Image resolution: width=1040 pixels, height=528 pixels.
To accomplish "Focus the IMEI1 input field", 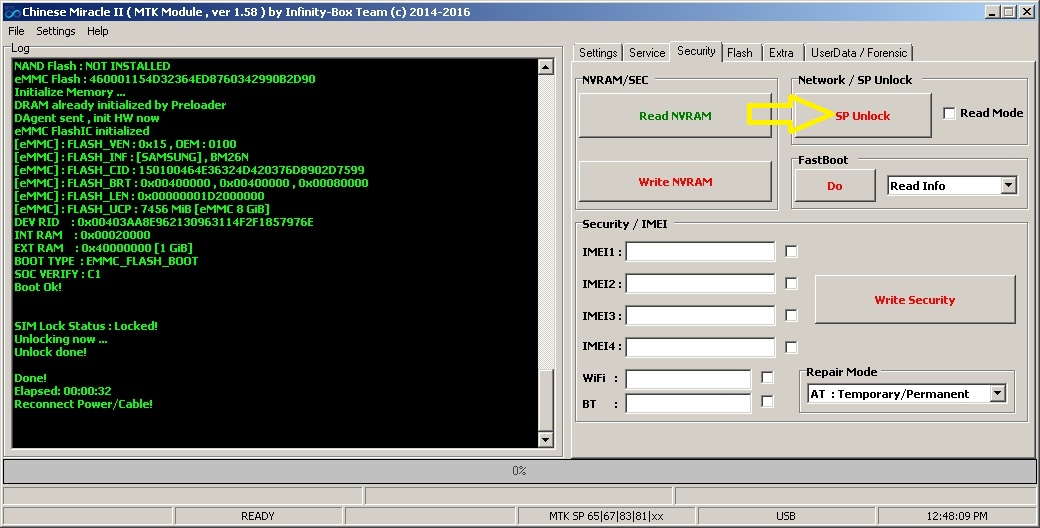I will (700, 251).
